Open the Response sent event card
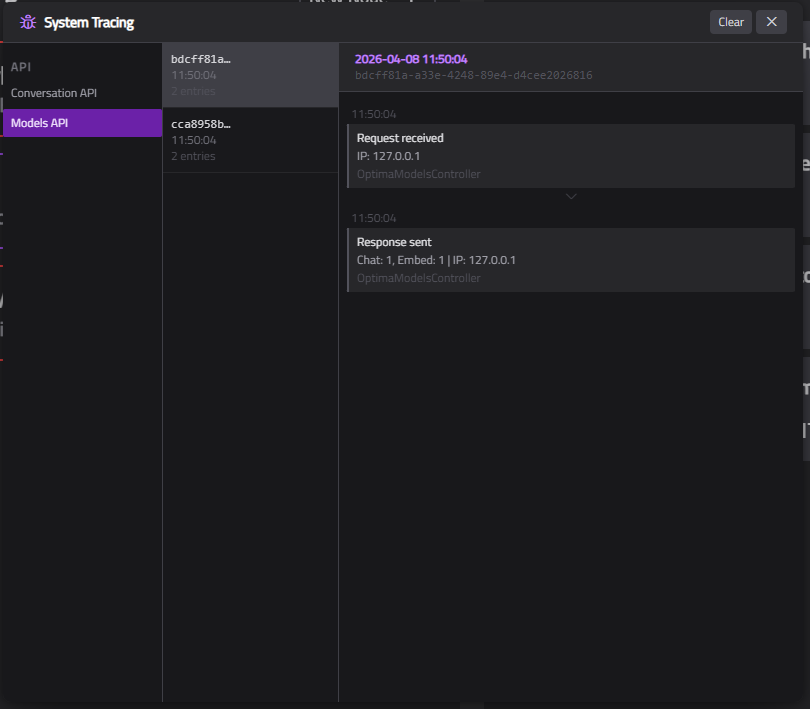This screenshot has width=810, height=709. pyautogui.click(x=571, y=259)
